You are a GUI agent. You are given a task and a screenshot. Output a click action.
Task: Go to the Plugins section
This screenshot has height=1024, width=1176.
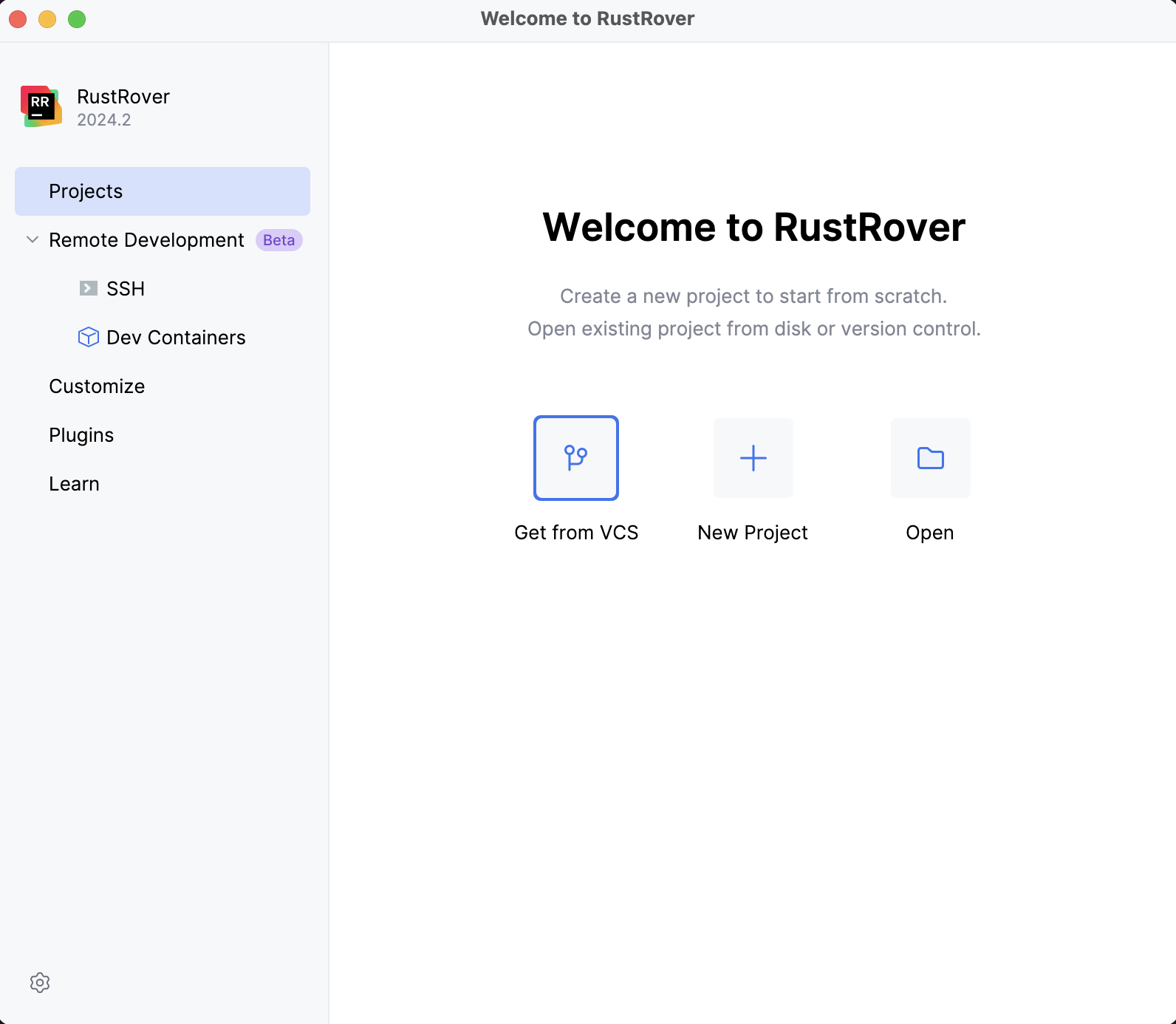81,435
